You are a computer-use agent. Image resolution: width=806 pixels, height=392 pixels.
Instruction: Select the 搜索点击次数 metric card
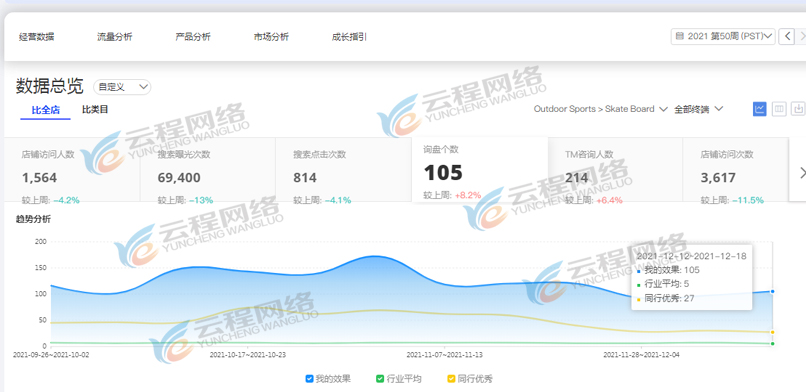(343, 170)
